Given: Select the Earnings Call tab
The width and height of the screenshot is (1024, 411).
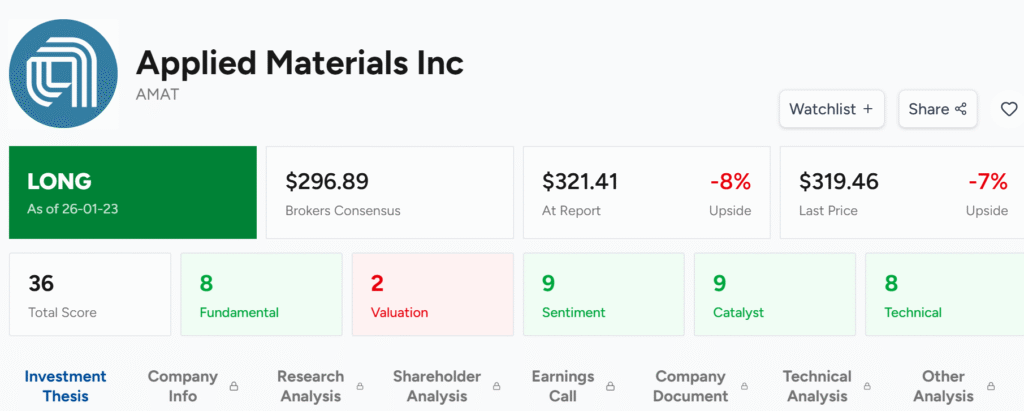Looking at the screenshot, I should click(562, 386).
